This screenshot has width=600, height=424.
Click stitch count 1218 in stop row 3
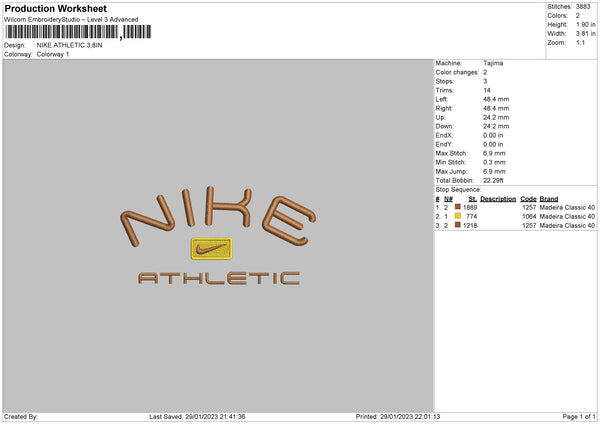coord(470,226)
